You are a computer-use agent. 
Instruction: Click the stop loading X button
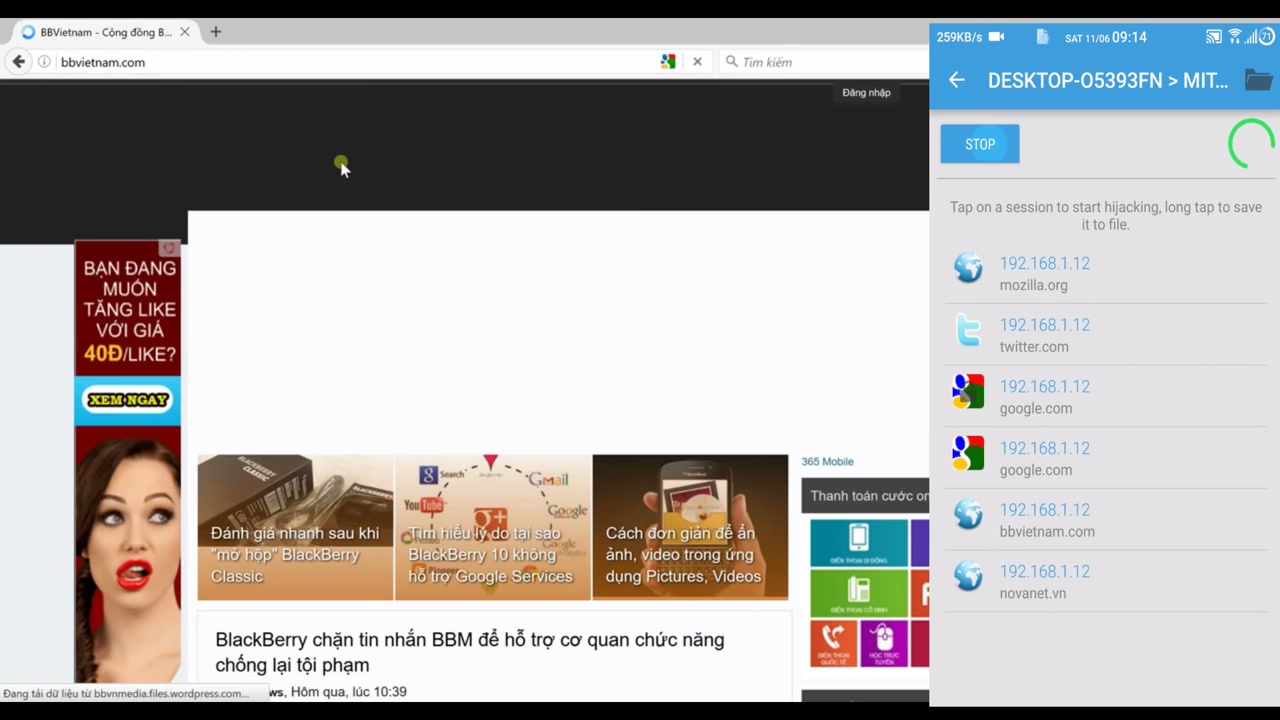(697, 62)
